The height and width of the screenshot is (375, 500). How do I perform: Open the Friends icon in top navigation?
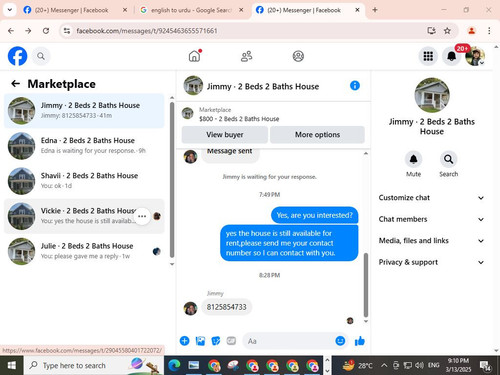click(x=246, y=56)
